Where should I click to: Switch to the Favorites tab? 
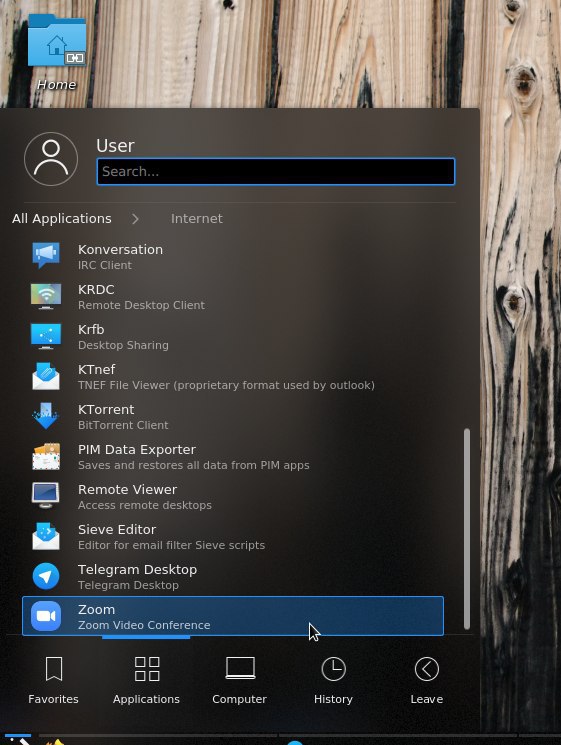click(x=53, y=679)
